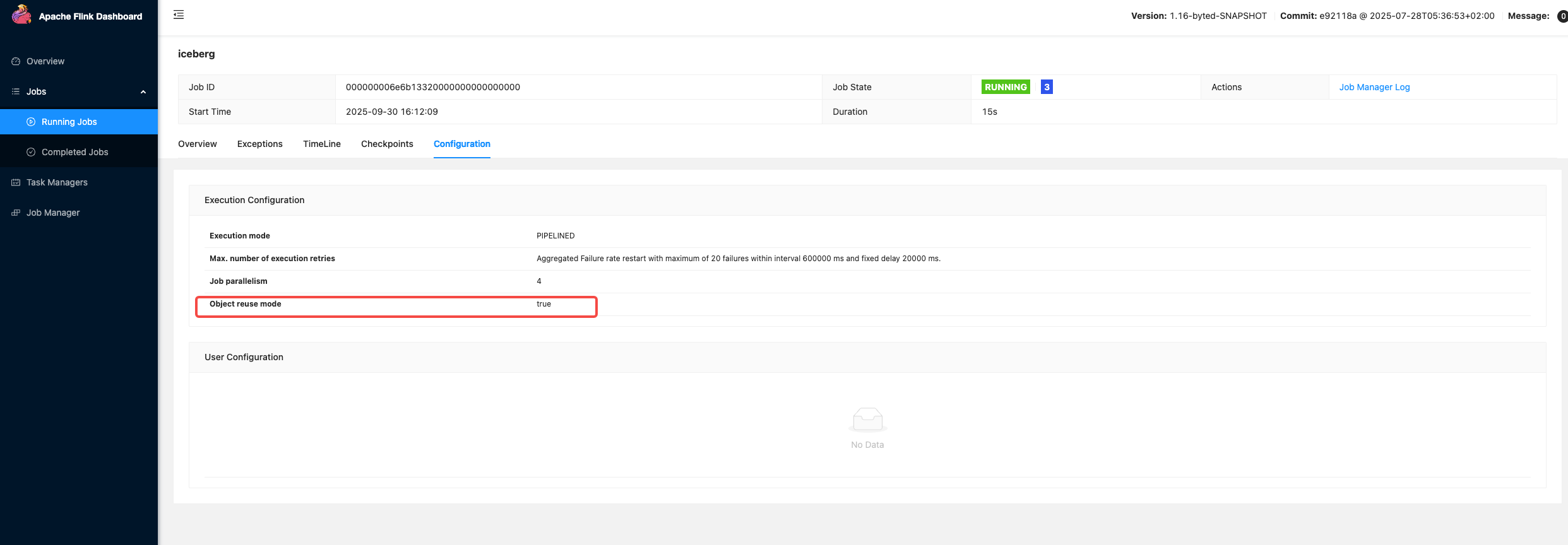Click the No Data empty inbox icon
Image resolution: width=1568 pixels, height=545 pixels.
pos(867,419)
